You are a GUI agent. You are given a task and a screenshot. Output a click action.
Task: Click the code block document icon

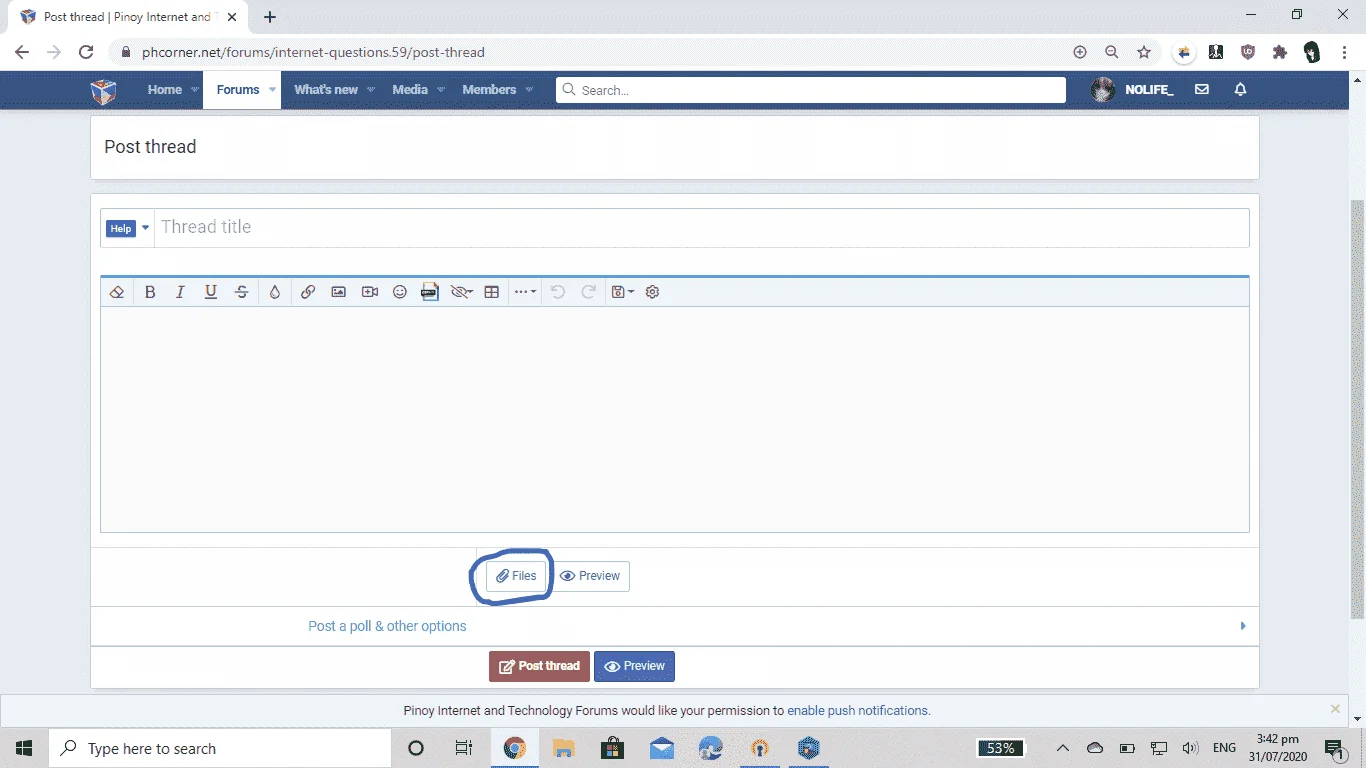click(430, 292)
